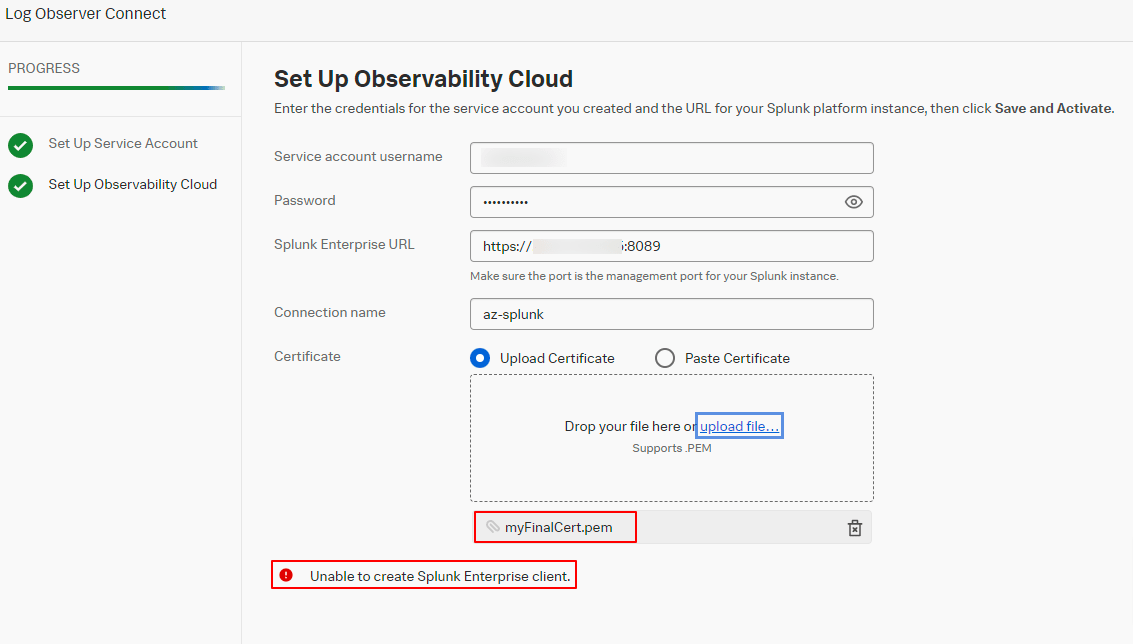Click the Unable to create Splunk Enterprise client message
The height and width of the screenshot is (644, 1133).
[439, 576]
